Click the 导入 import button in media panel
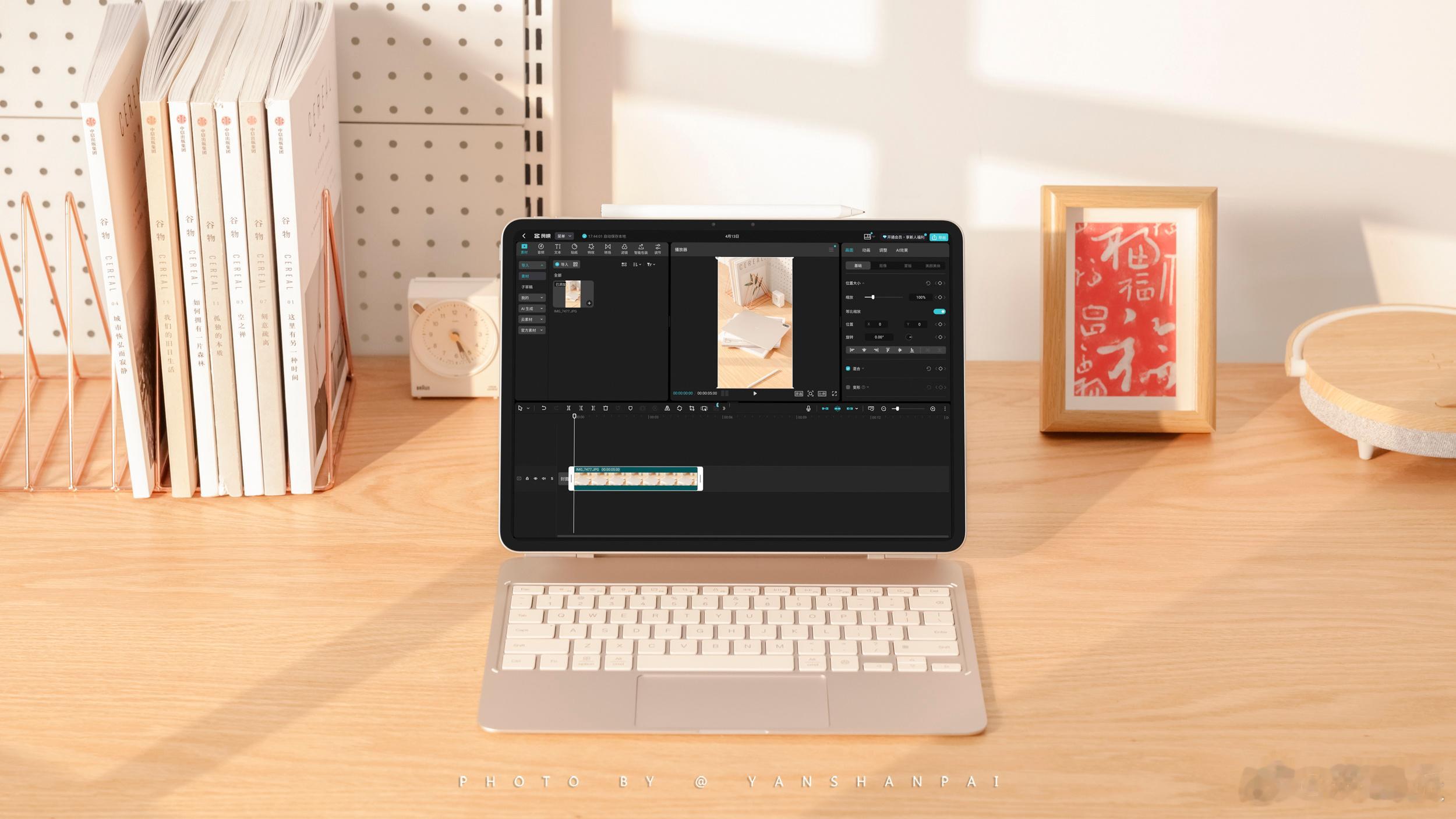Screen dimensions: 1456x819 click(561, 264)
